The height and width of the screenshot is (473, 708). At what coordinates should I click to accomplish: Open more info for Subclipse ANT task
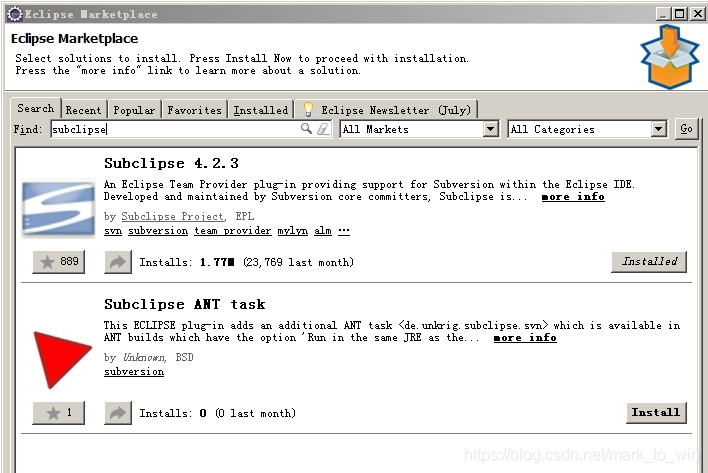pyautogui.click(x=525, y=338)
